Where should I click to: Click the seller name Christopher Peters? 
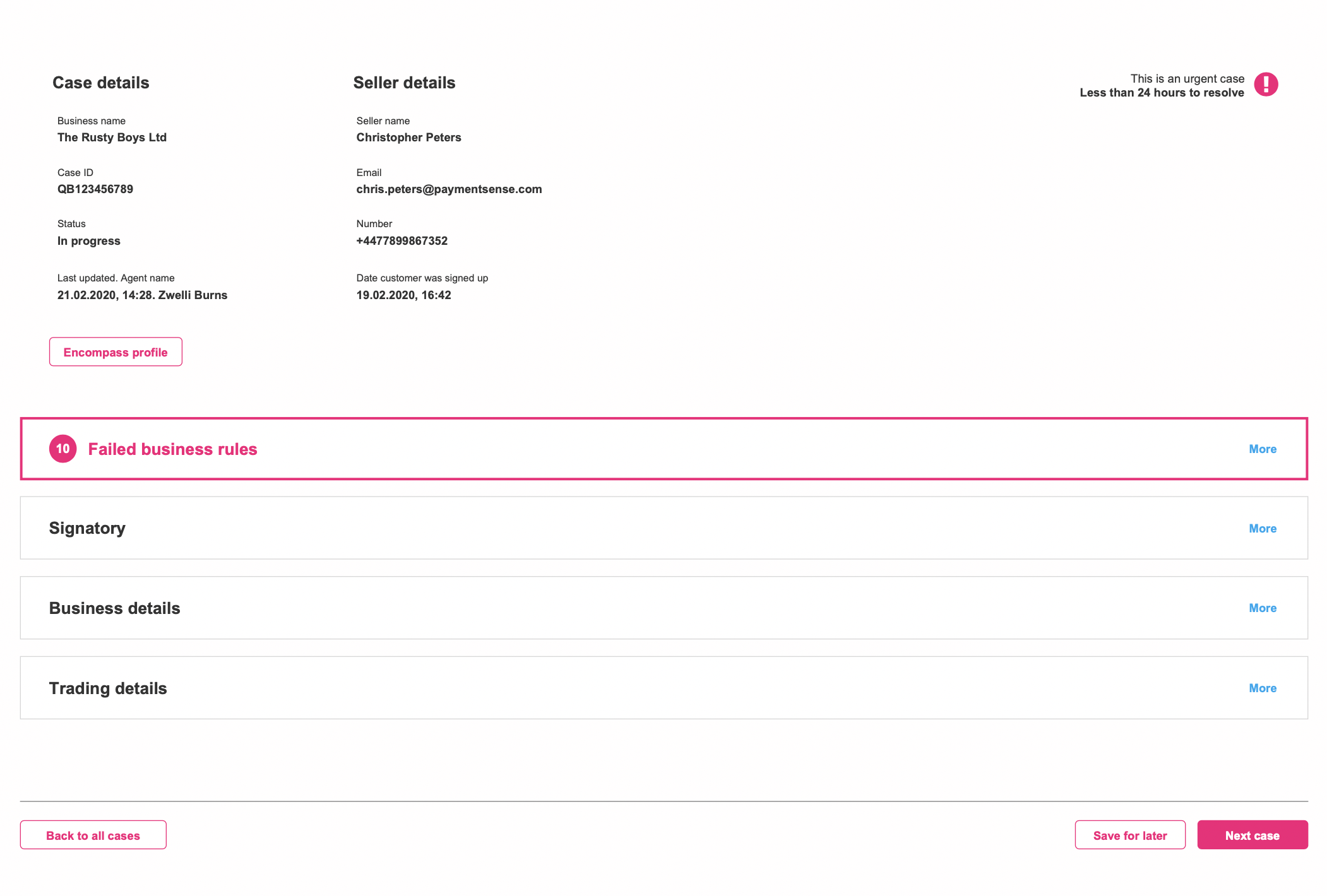pos(408,138)
